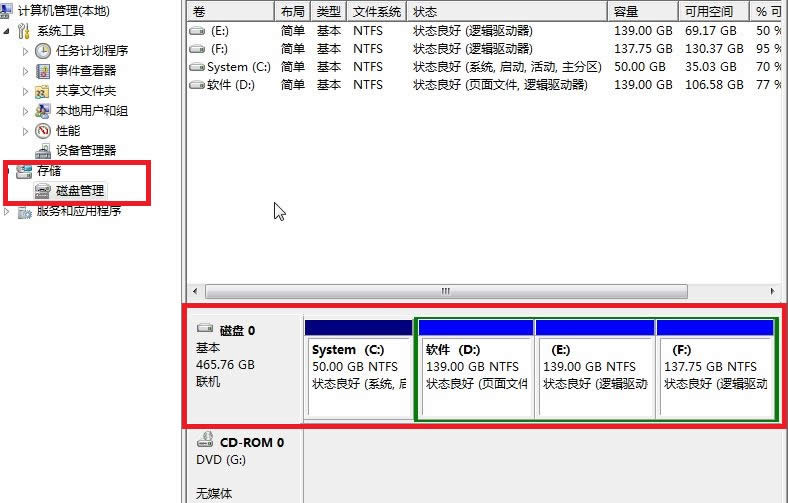Click the Shared Folders (共享文件夹) icon
Viewport: 788px width, 503px height.
point(43,90)
